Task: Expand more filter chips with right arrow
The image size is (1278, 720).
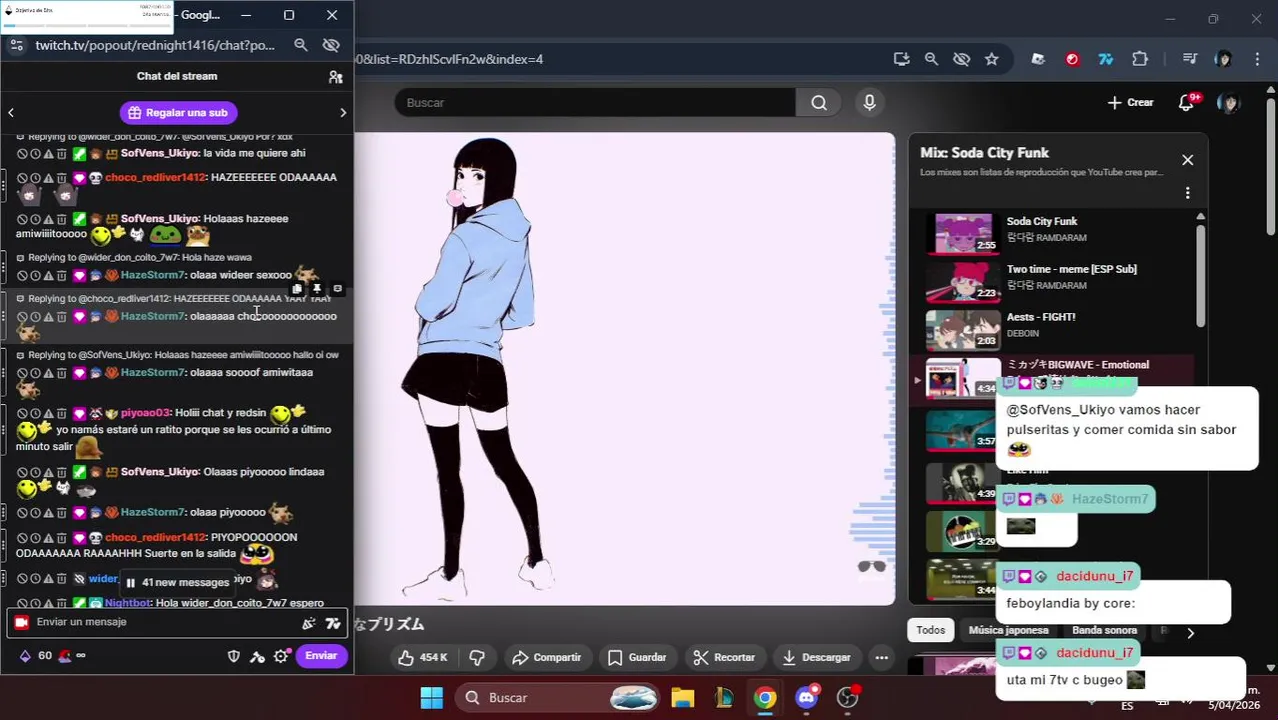Action: [1190, 632]
